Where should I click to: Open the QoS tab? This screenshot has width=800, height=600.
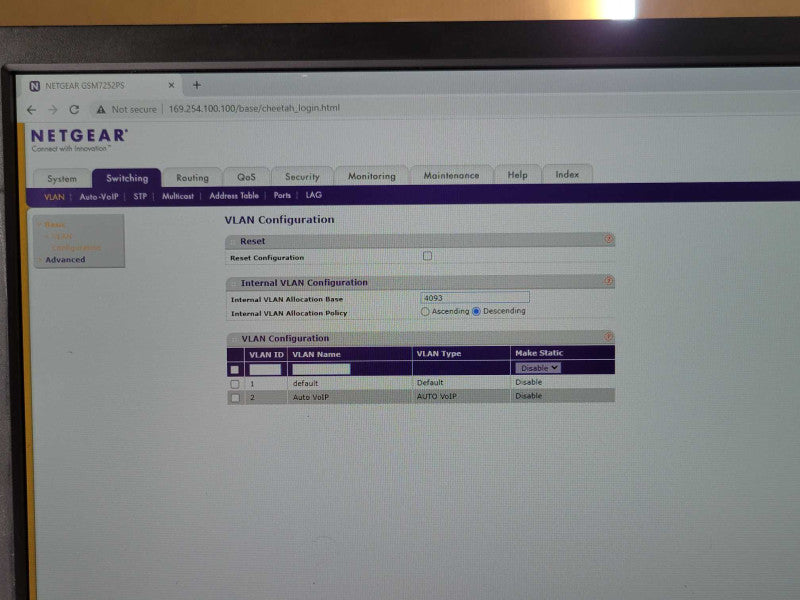(x=246, y=177)
